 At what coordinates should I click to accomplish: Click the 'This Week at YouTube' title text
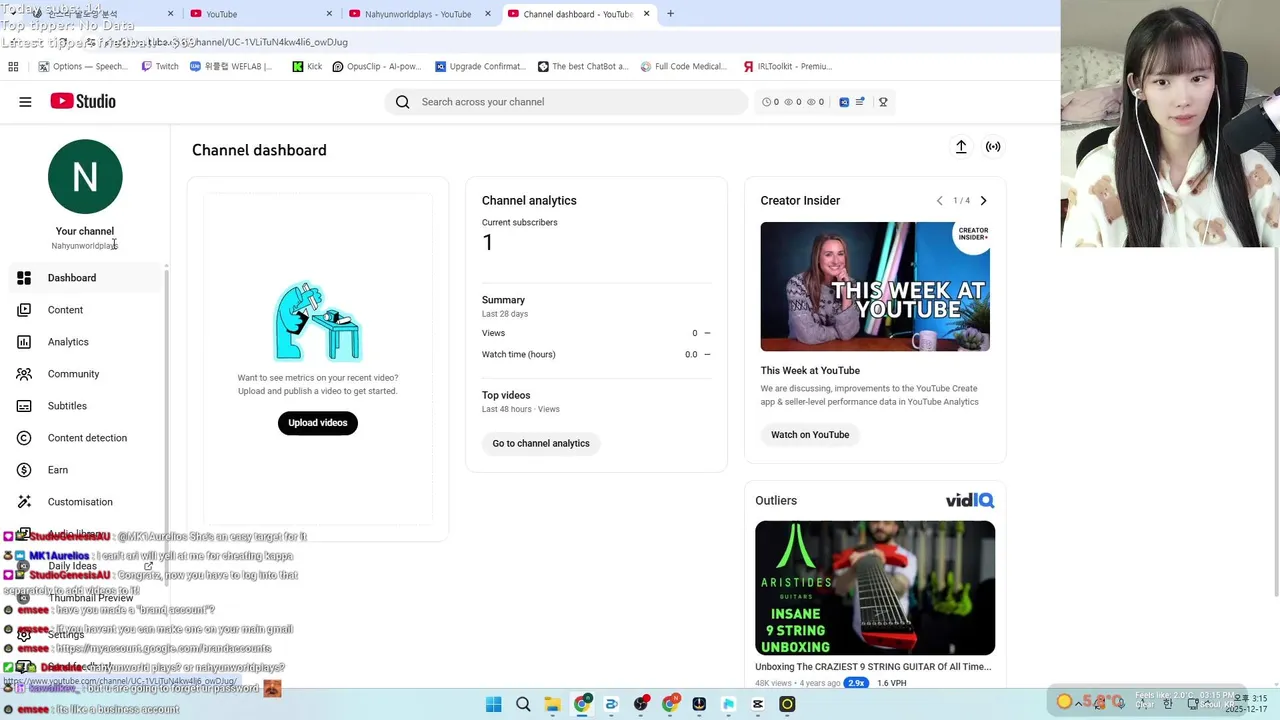(810, 371)
